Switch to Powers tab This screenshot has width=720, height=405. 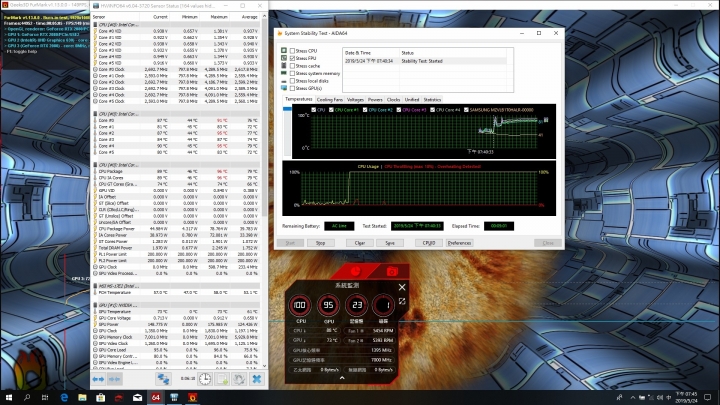(x=375, y=100)
